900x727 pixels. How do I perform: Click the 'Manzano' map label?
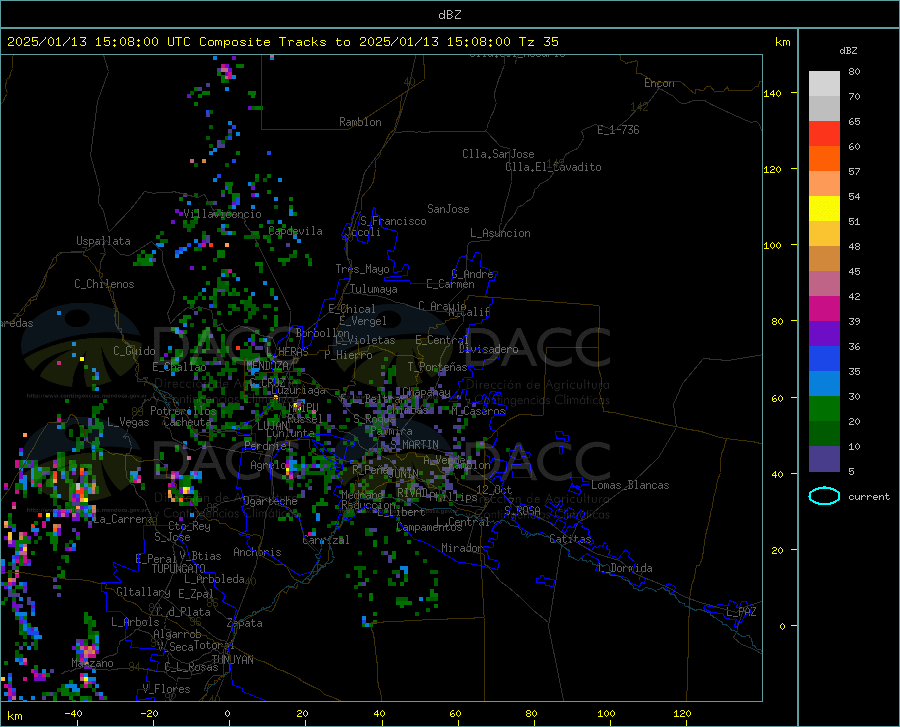point(92,663)
